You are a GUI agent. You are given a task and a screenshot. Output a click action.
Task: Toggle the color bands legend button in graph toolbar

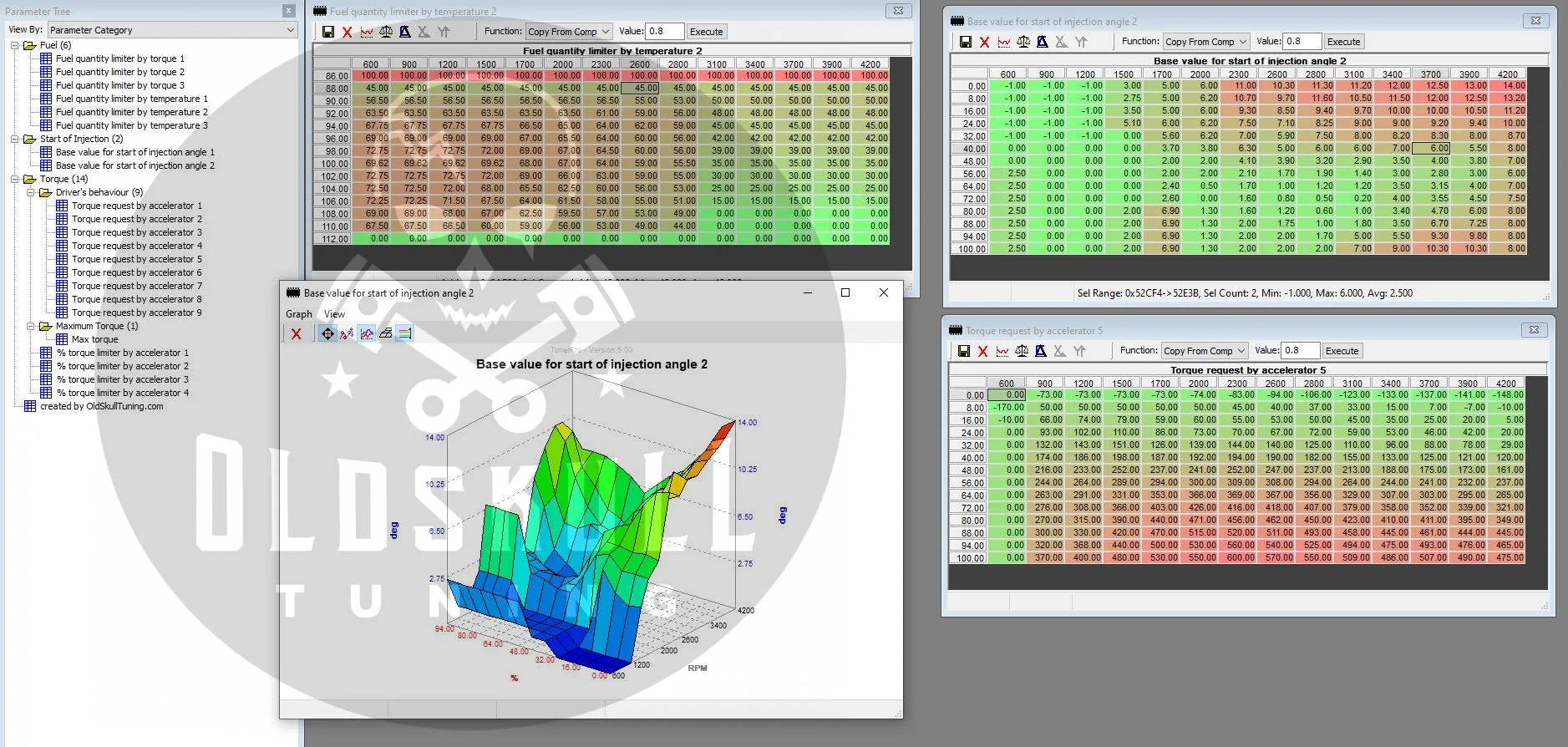tap(404, 333)
